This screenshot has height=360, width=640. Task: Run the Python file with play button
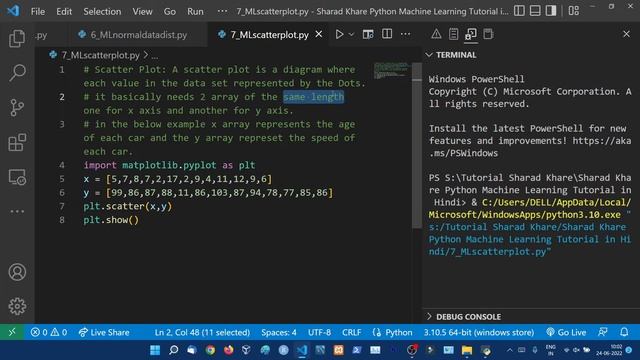point(339,34)
